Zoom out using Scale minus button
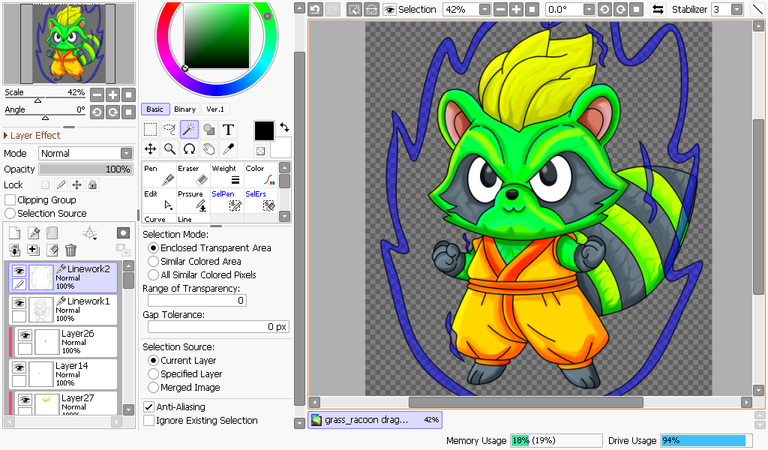Screen dimensions: 768x450 (x=97, y=95)
